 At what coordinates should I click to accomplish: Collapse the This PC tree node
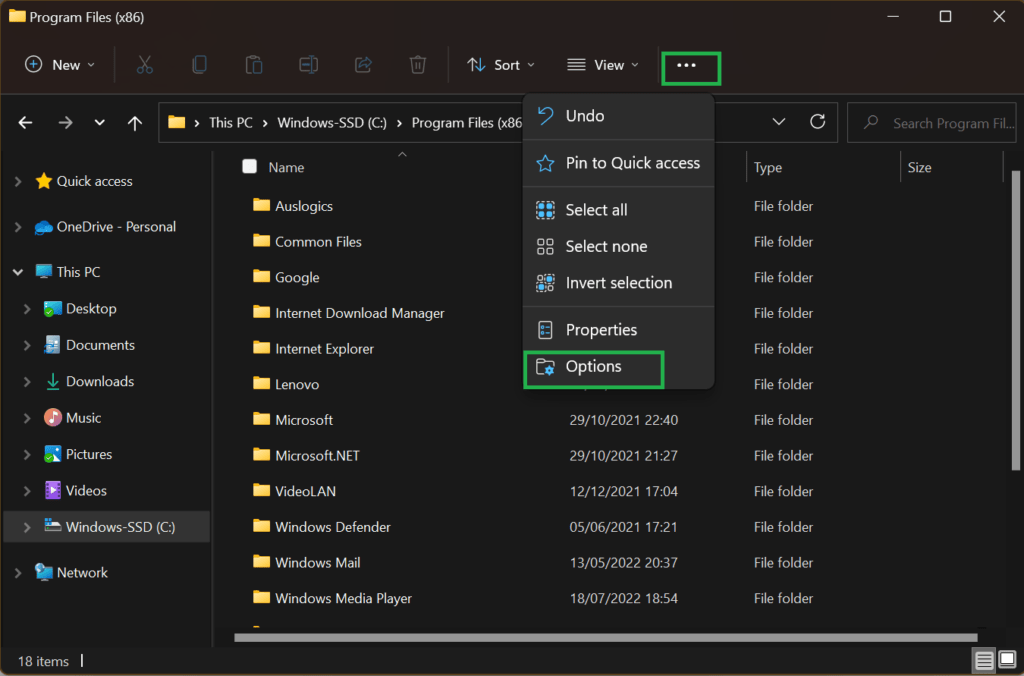point(18,272)
